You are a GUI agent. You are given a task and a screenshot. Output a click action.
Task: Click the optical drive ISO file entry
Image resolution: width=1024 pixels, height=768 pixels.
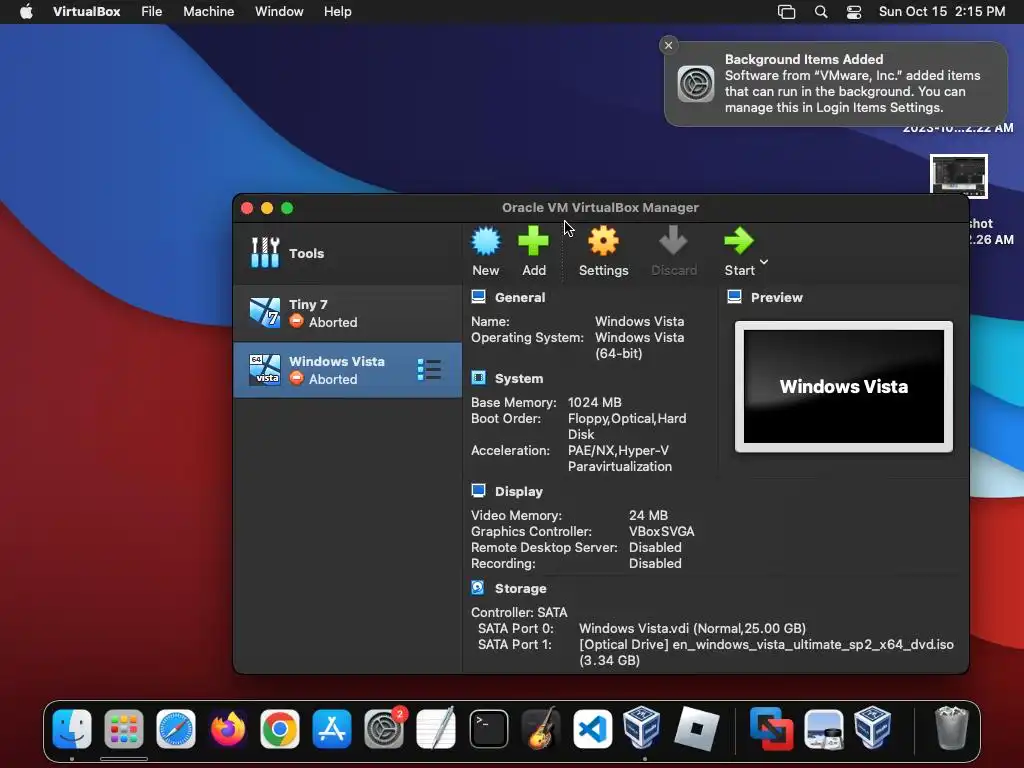766,652
